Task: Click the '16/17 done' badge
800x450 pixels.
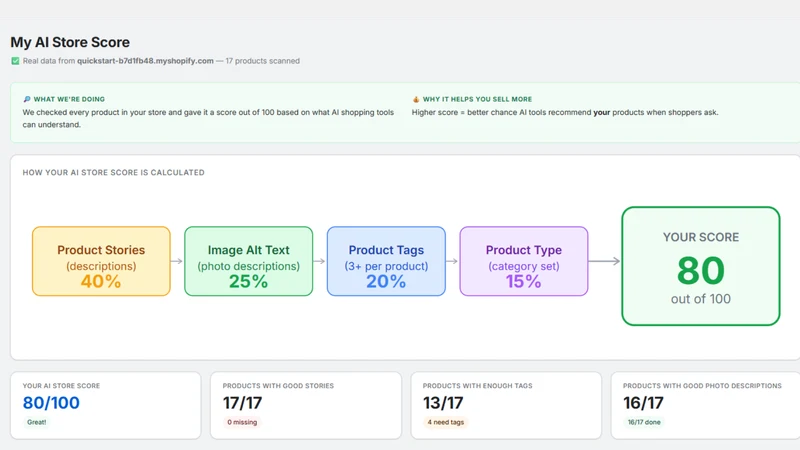Action: pyautogui.click(x=644, y=422)
